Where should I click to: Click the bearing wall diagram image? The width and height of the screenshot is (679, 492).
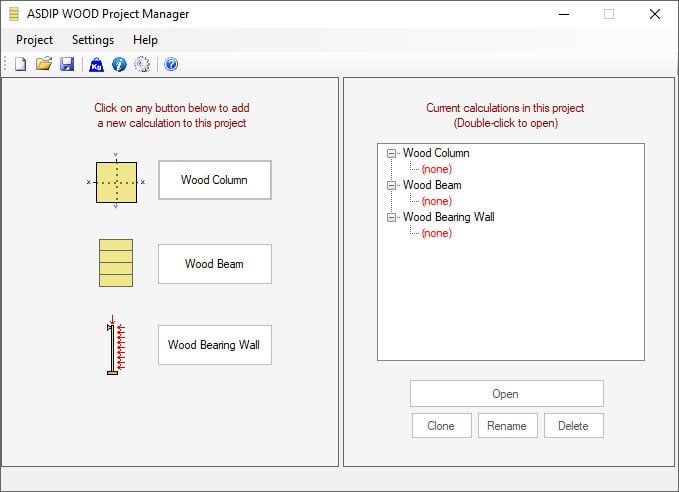pyautogui.click(x=116, y=346)
